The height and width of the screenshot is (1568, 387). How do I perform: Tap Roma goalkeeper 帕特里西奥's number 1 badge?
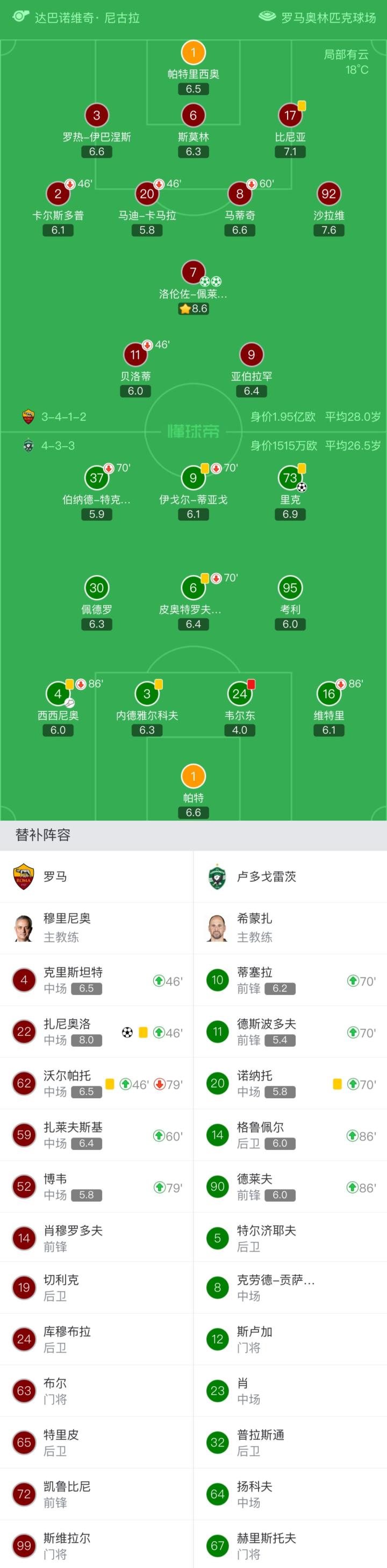click(x=193, y=52)
